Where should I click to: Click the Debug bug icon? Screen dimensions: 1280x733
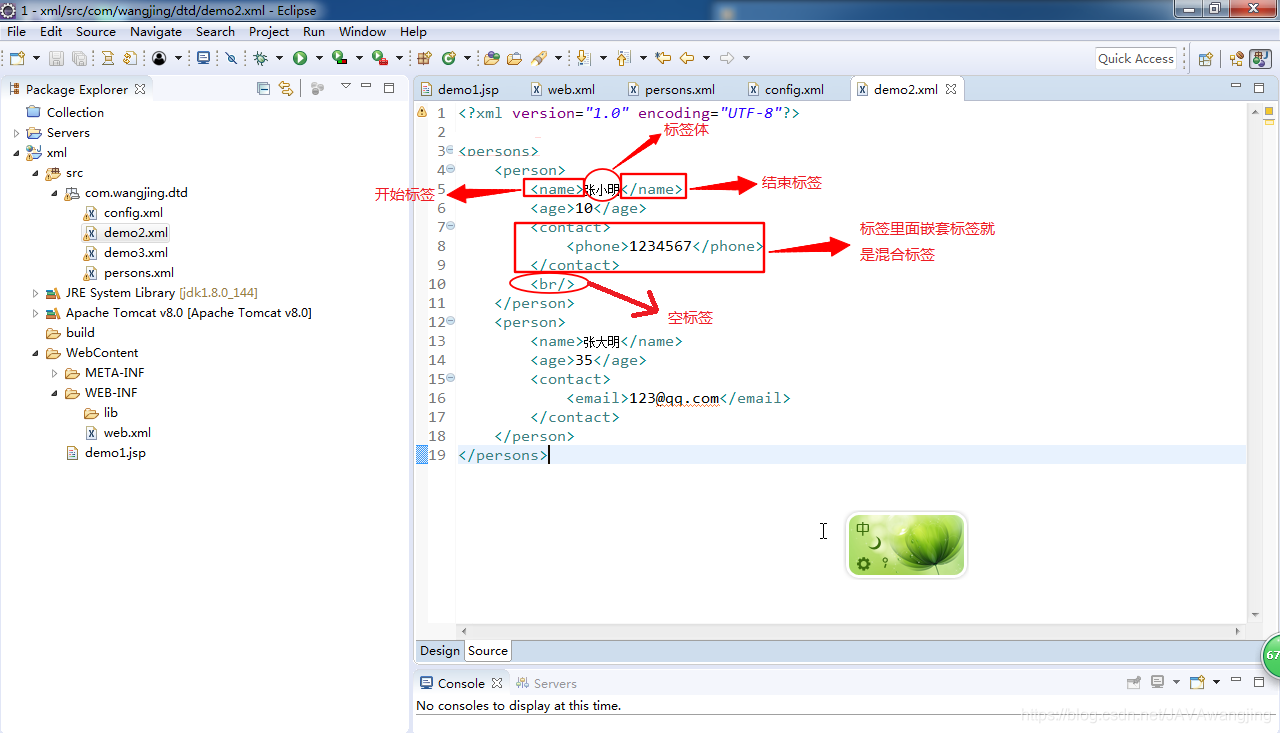(260, 58)
